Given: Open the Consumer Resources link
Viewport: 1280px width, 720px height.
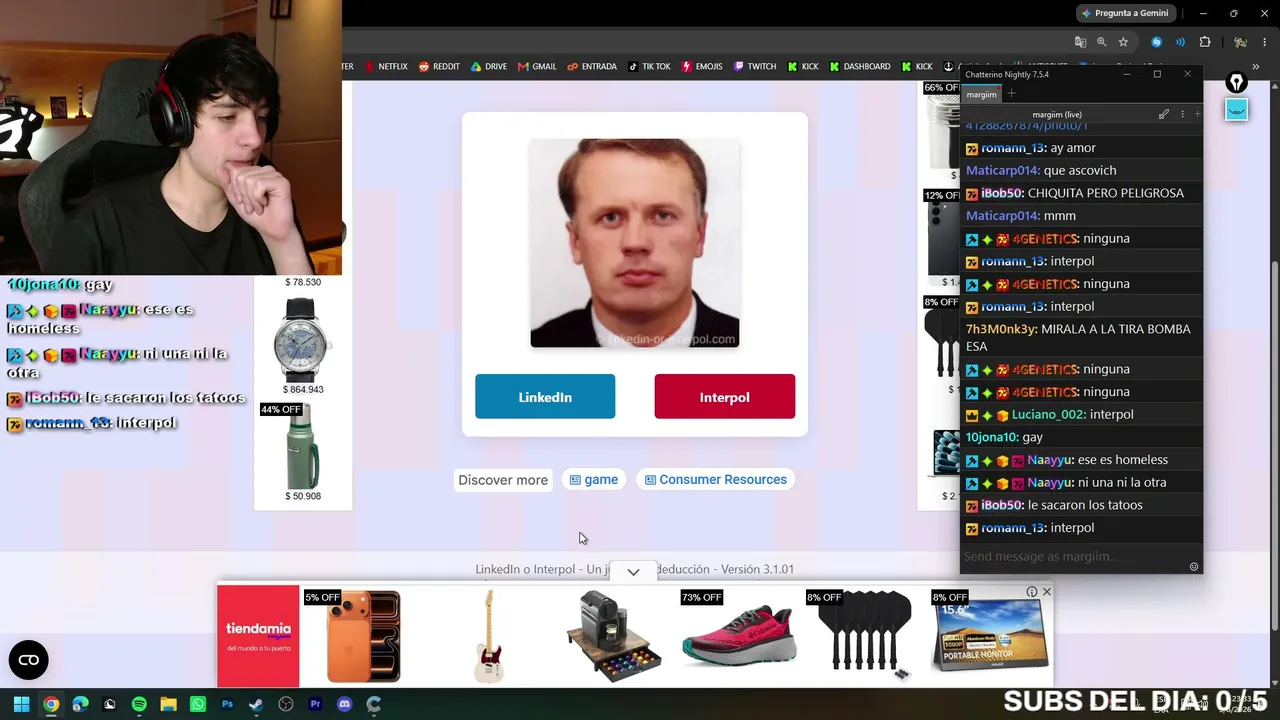Looking at the screenshot, I should point(716,480).
